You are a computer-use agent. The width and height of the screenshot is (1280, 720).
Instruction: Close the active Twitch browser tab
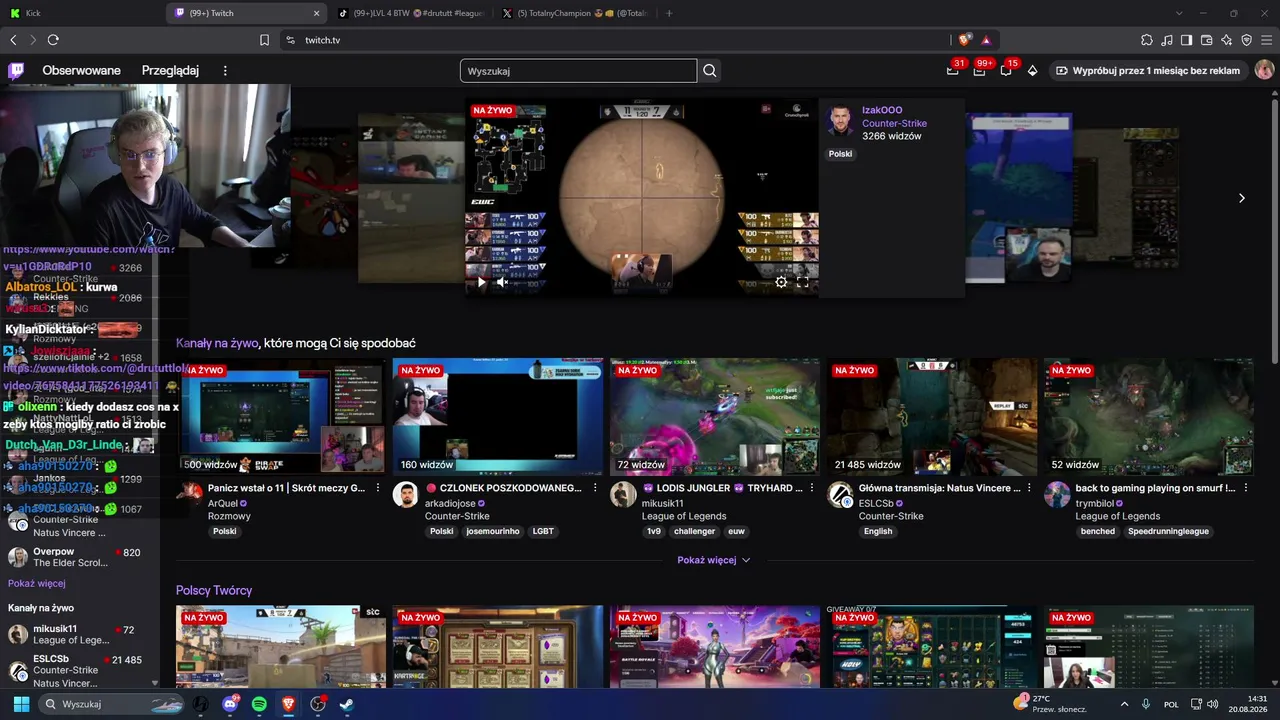pos(317,13)
